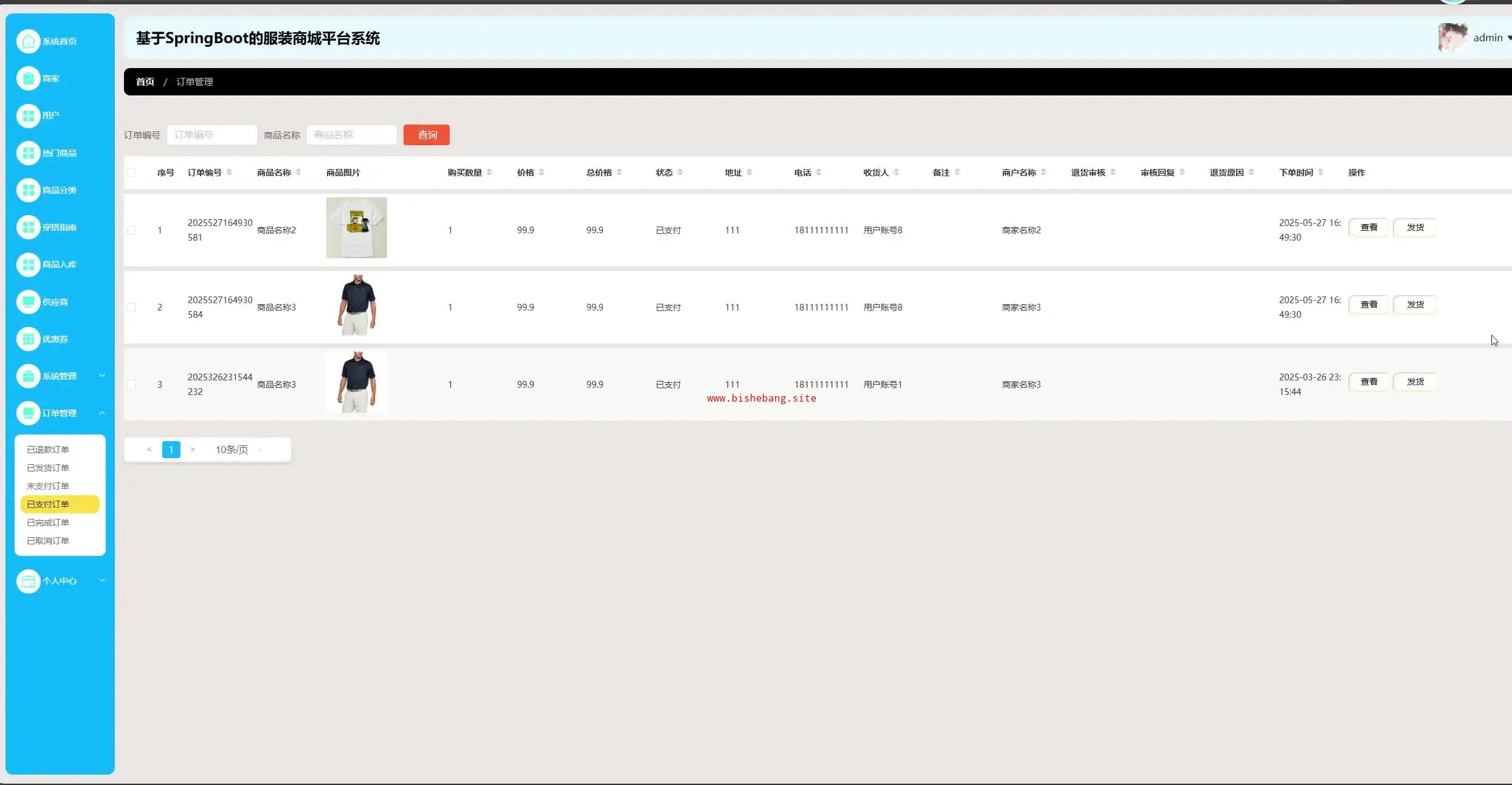Click the red 查询 search button
Image resolution: width=1512 pixels, height=785 pixels.
point(427,135)
